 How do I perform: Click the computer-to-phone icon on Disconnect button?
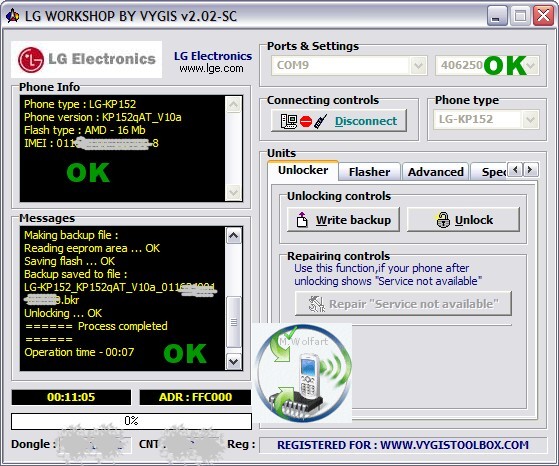click(304, 121)
